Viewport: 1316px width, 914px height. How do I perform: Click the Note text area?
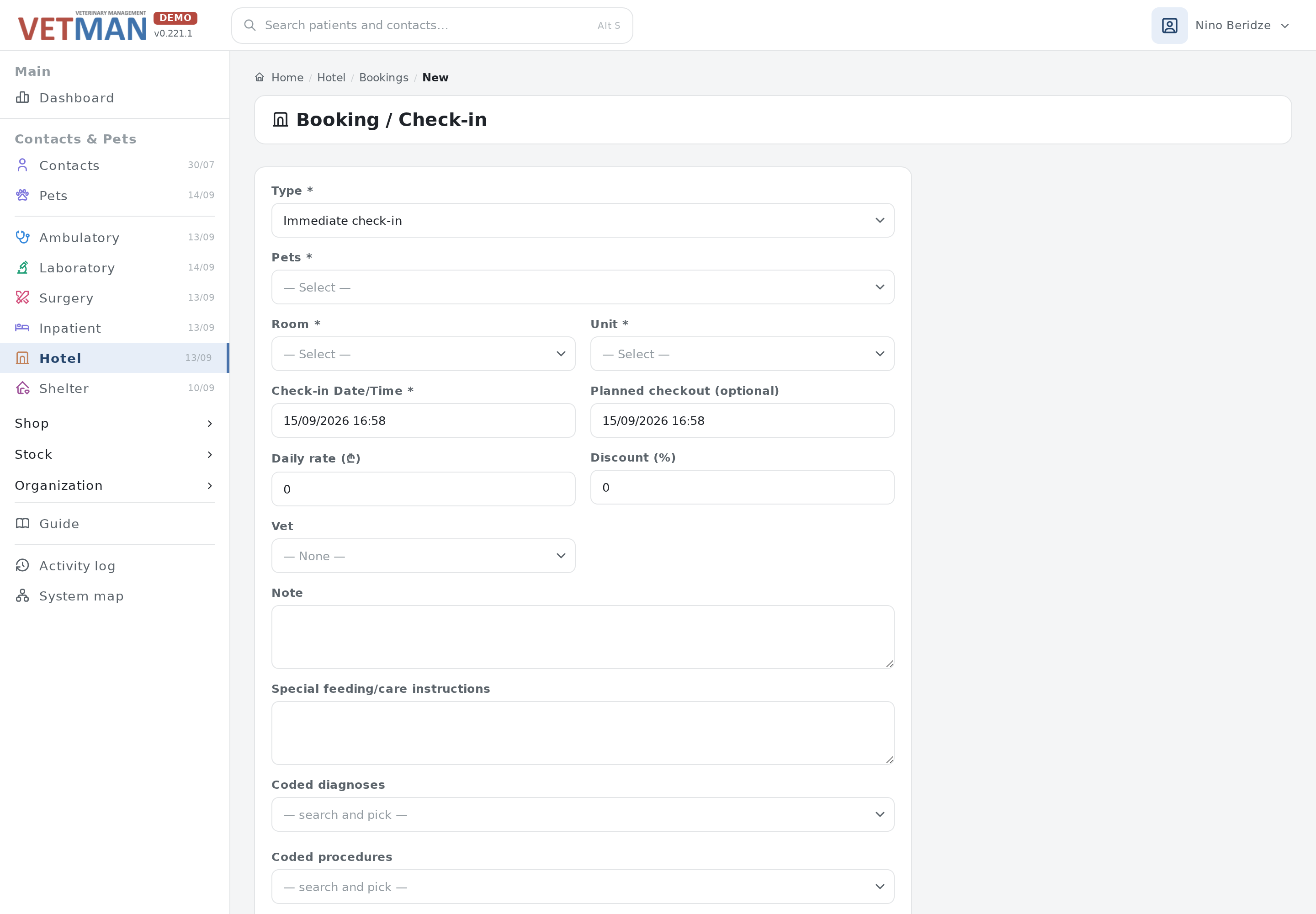[583, 637]
